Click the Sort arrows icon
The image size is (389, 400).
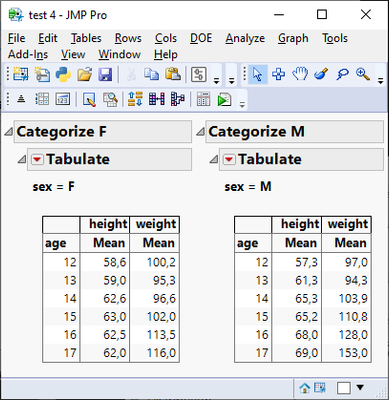pos(135,99)
